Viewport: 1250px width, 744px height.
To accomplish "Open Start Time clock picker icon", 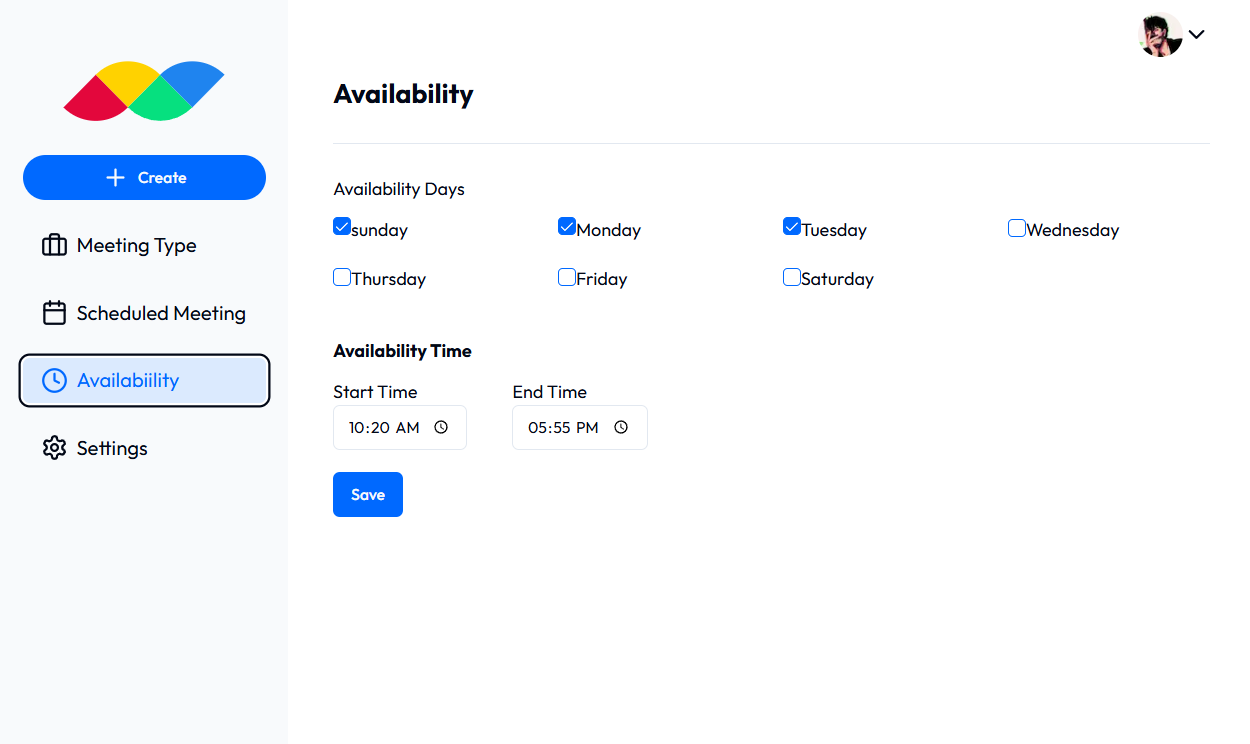I will click(x=441, y=427).
